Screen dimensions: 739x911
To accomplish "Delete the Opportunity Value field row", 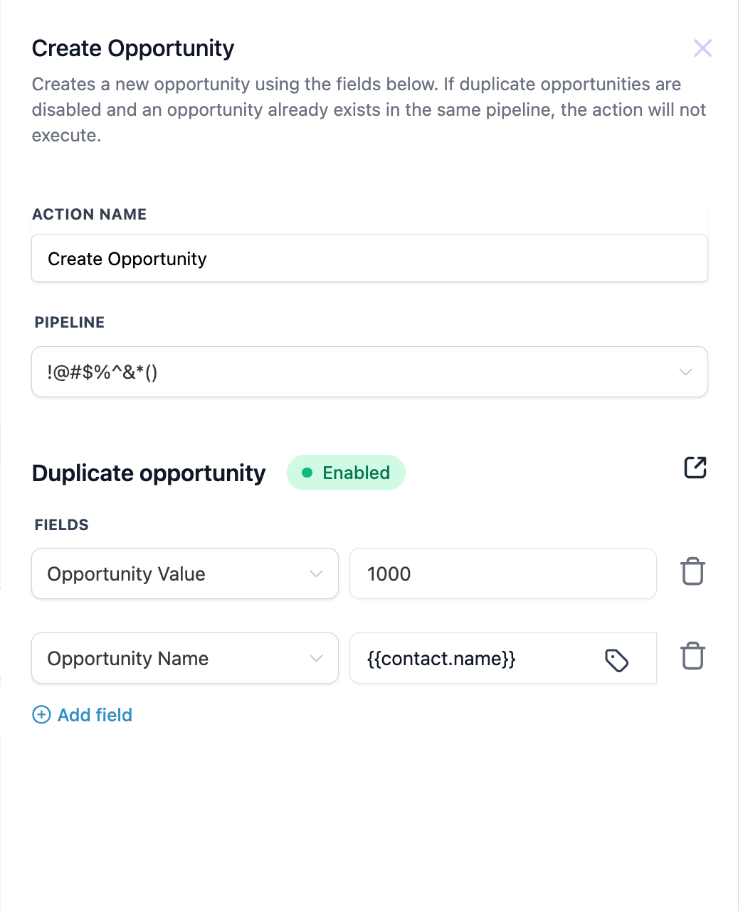I will click(x=692, y=573).
